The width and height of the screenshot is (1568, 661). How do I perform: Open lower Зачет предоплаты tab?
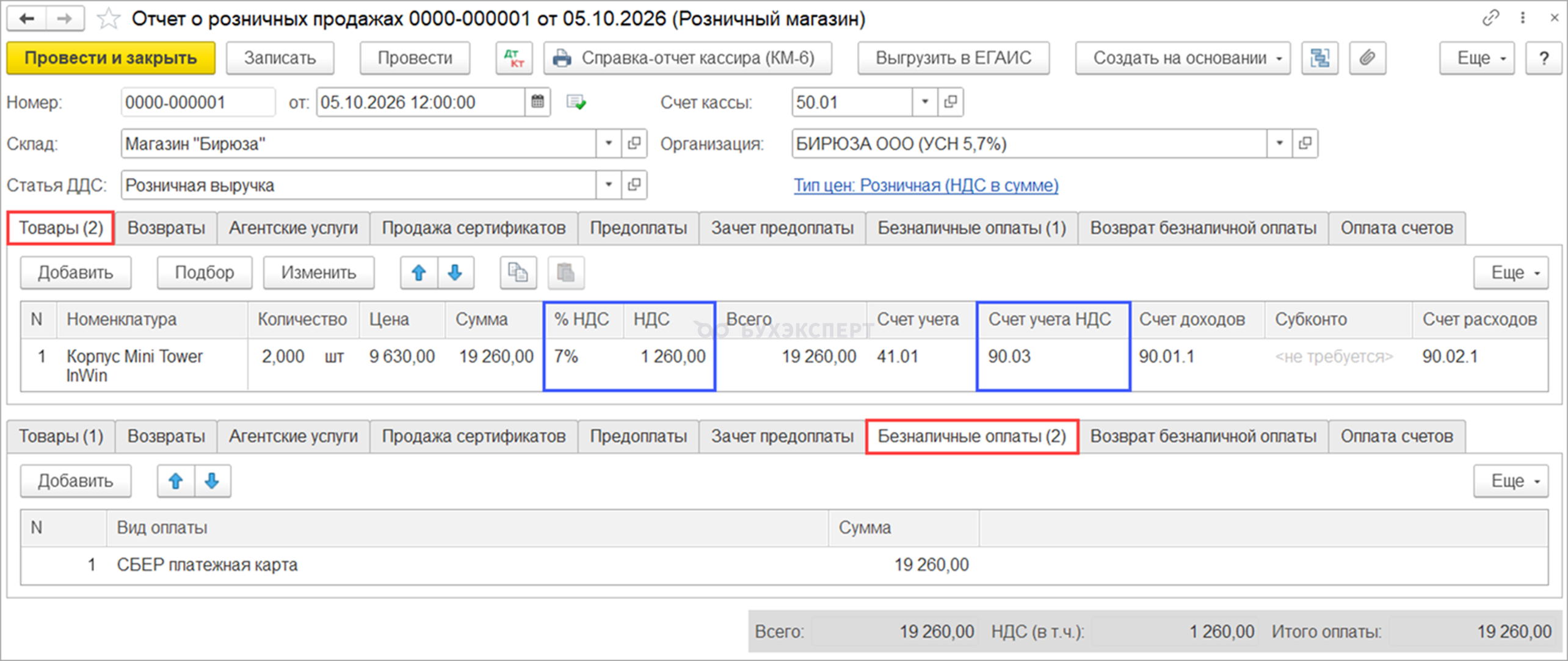[782, 436]
